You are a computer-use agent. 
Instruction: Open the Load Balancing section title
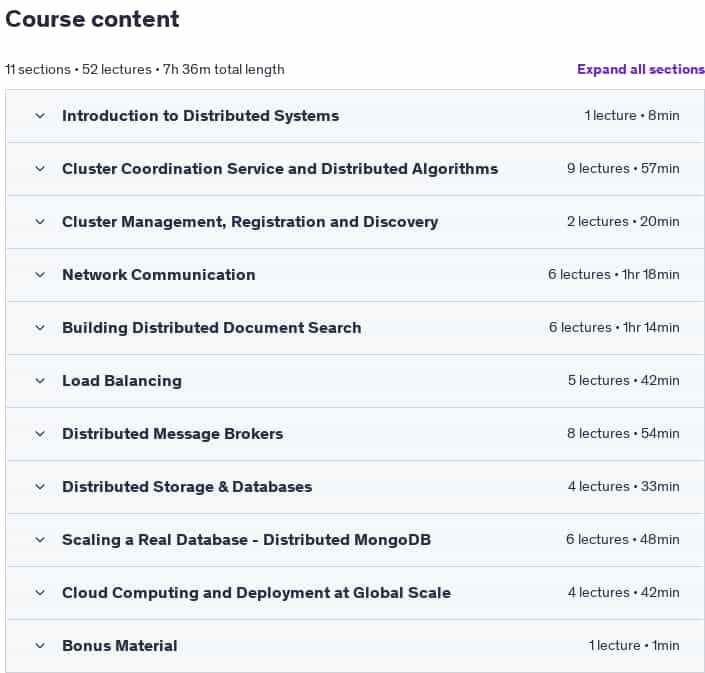click(122, 381)
